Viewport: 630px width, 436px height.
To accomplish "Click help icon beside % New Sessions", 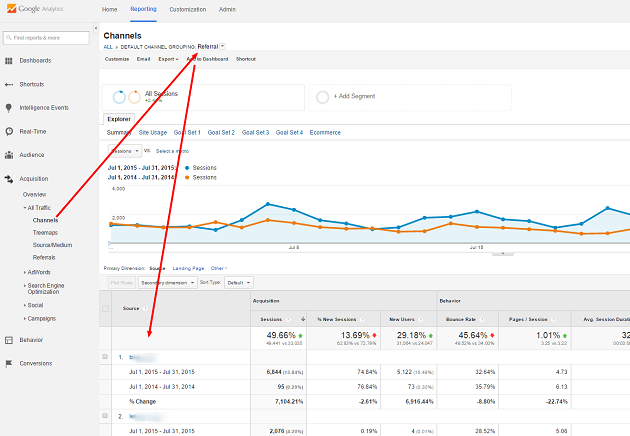I will tap(362, 319).
